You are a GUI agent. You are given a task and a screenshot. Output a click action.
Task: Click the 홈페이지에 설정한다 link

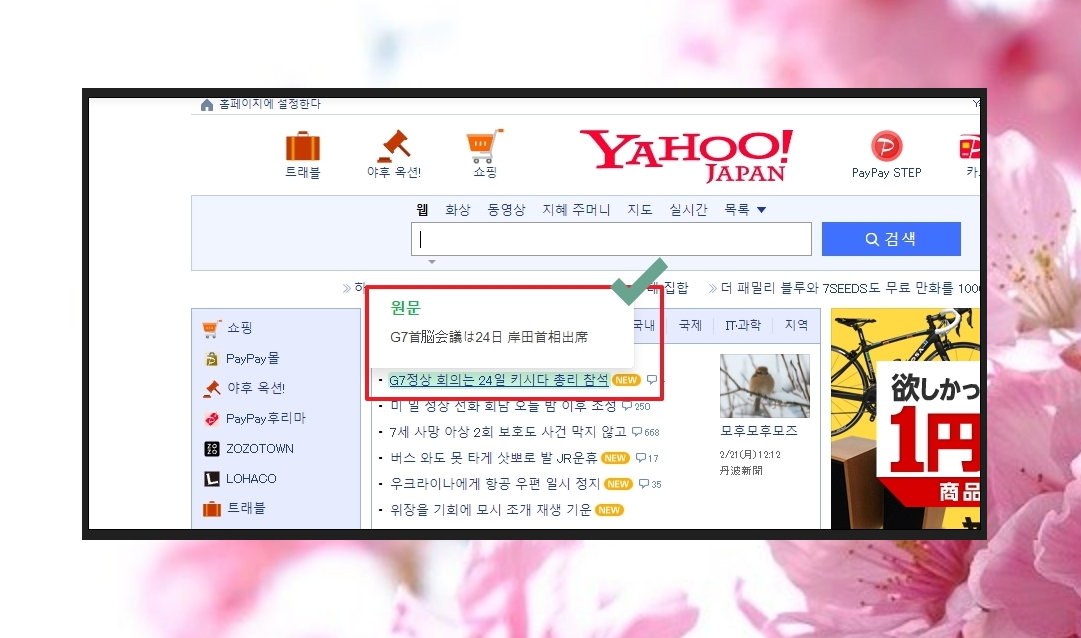(x=270, y=104)
